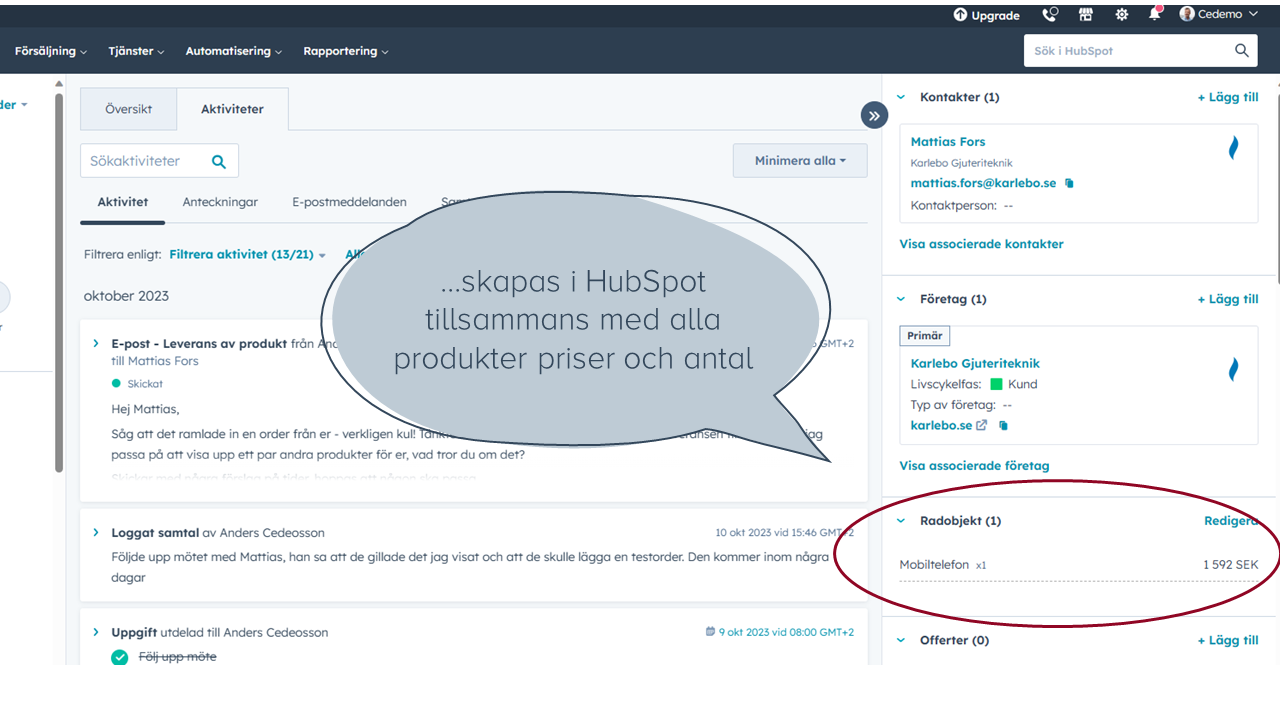Viewport: 1280px width, 720px height.
Task: Click the Livscykelfas Kund value
Action: point(1013,384)
